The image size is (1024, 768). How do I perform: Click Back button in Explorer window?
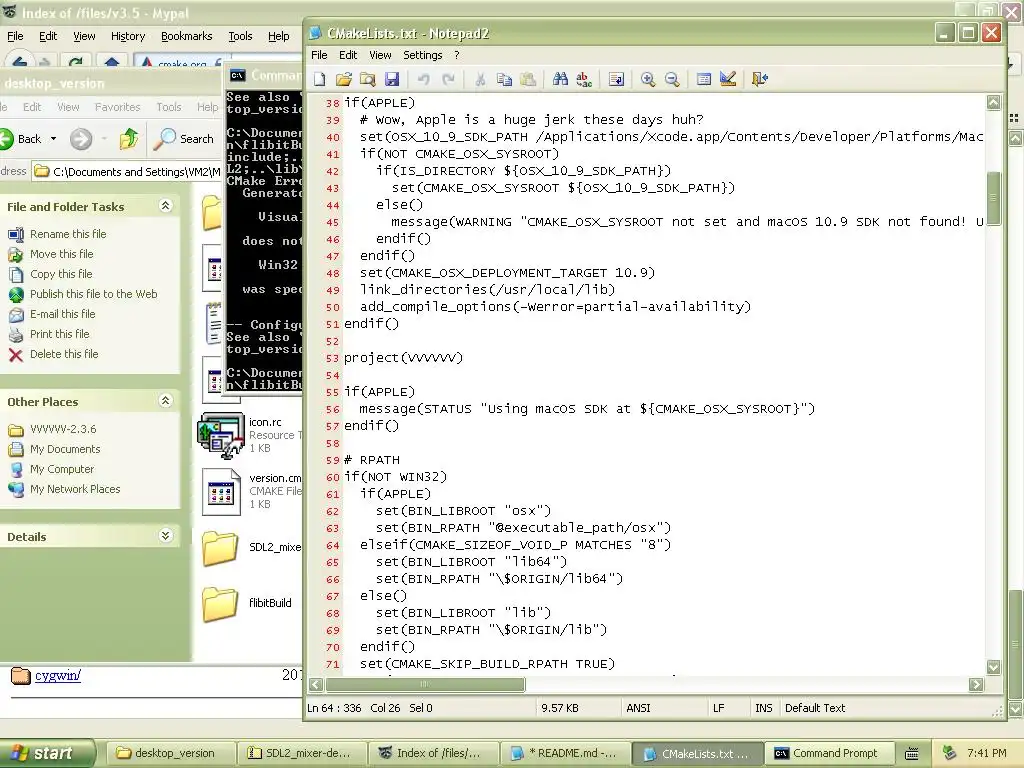21,138
